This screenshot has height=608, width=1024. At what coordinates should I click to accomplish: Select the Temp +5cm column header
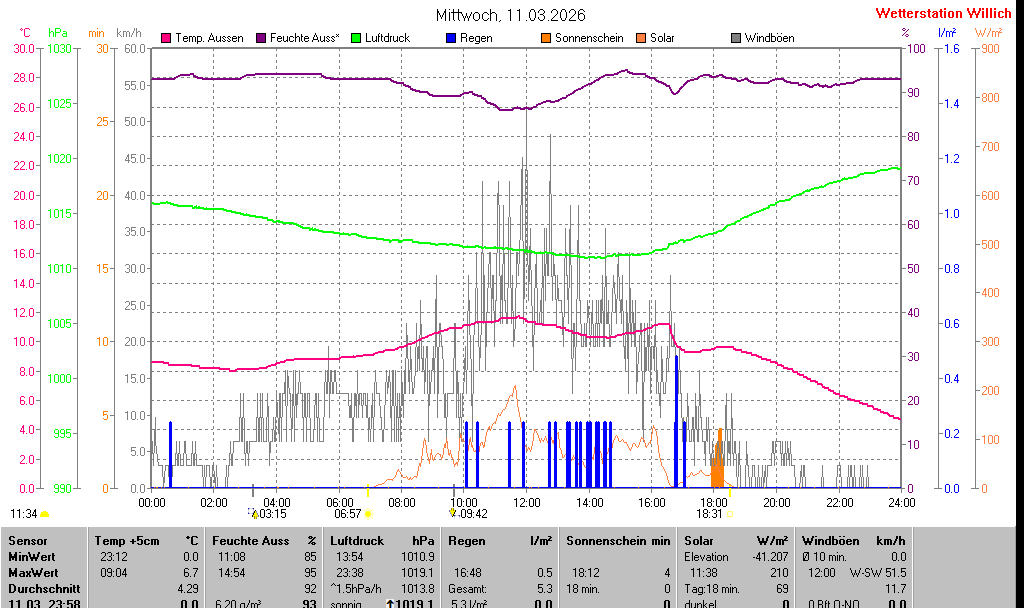click(145, 540)
